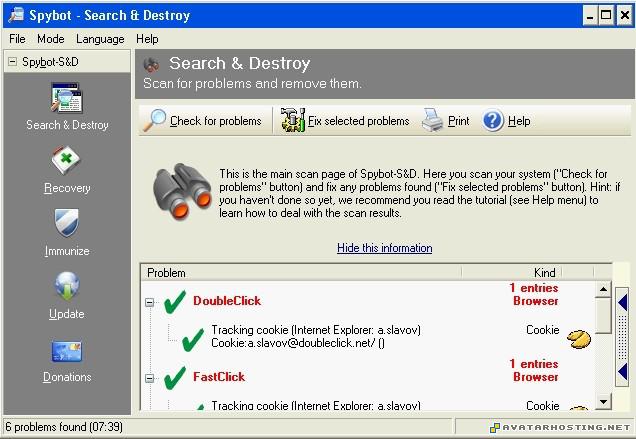Click the cookie icon on DoubleClick cookie row
The image size is (636, 439).
click(x=579, y=339)
